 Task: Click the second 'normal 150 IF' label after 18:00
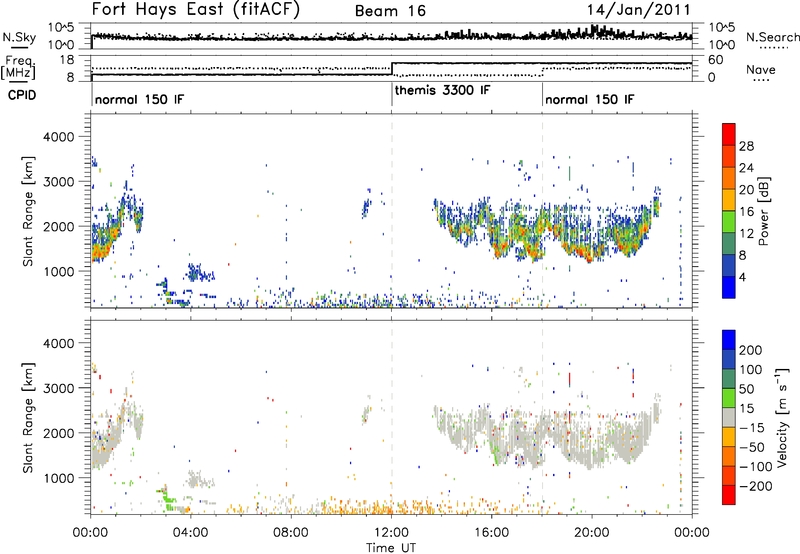[590, 99]
